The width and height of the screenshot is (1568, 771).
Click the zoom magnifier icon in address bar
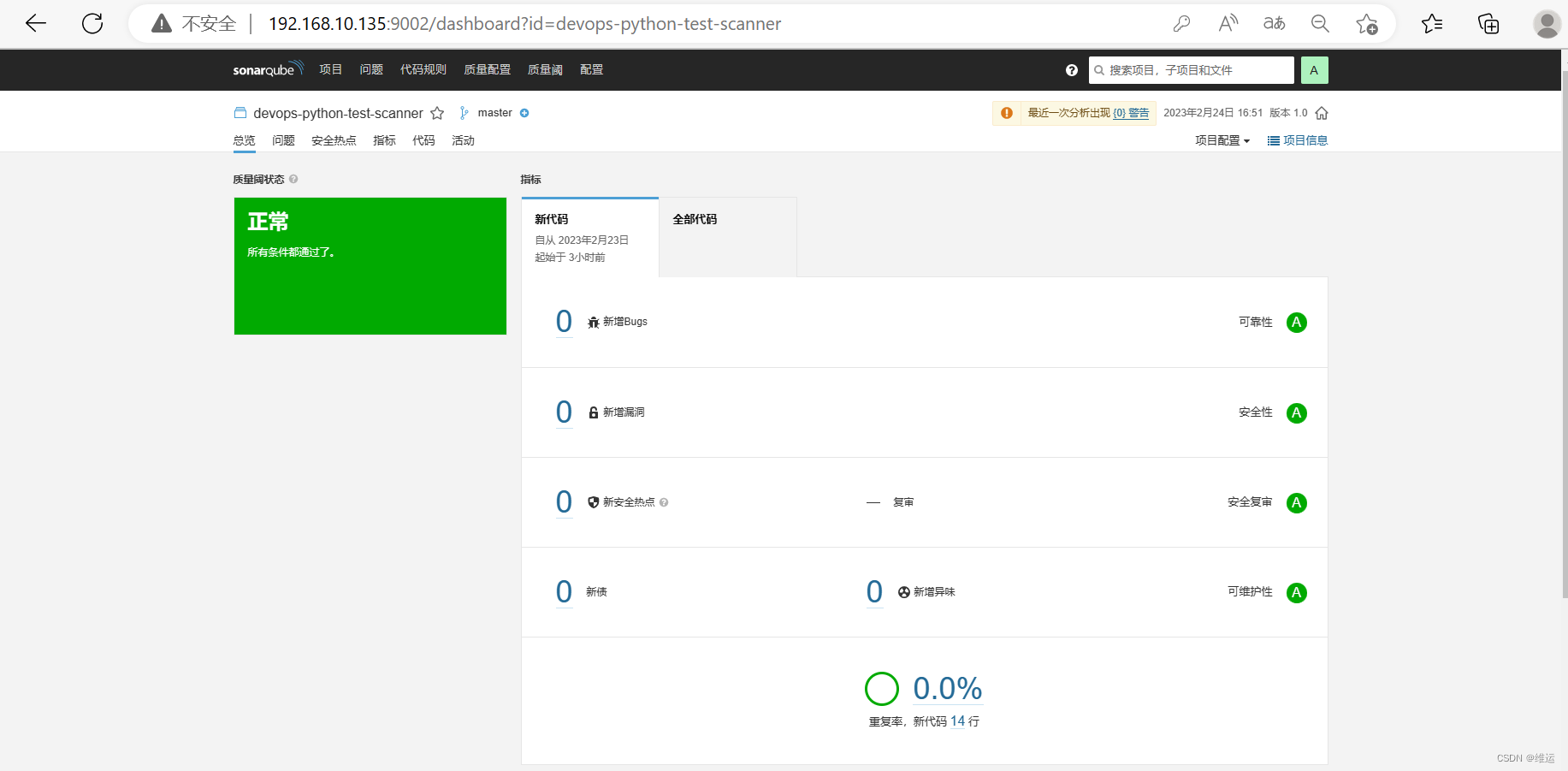point(1320,24)
